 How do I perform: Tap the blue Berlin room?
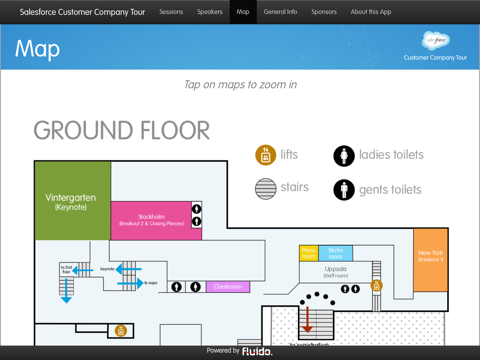click(x=335, y=253)
